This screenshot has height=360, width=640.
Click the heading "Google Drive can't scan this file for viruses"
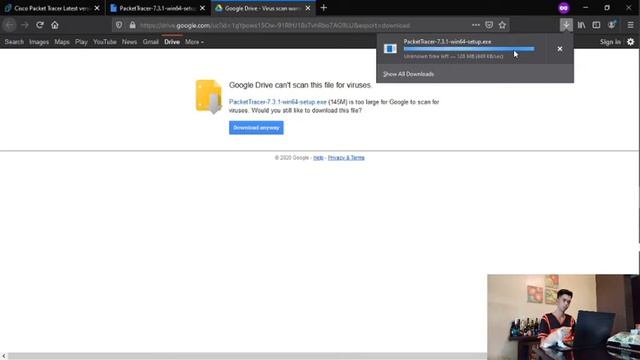click(x=300, y=85)
